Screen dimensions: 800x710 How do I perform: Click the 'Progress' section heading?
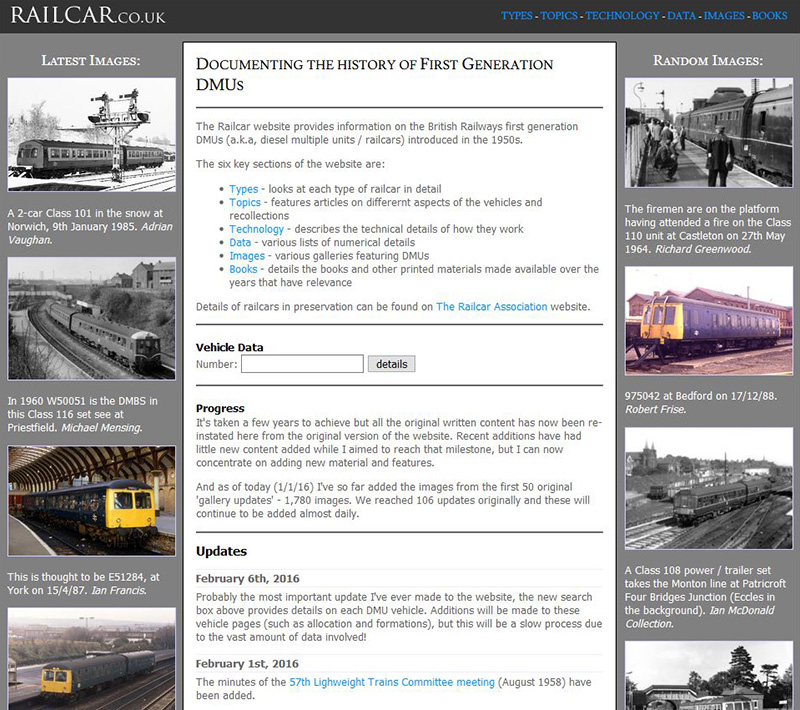pyautogui.click(x=220, y=409)
